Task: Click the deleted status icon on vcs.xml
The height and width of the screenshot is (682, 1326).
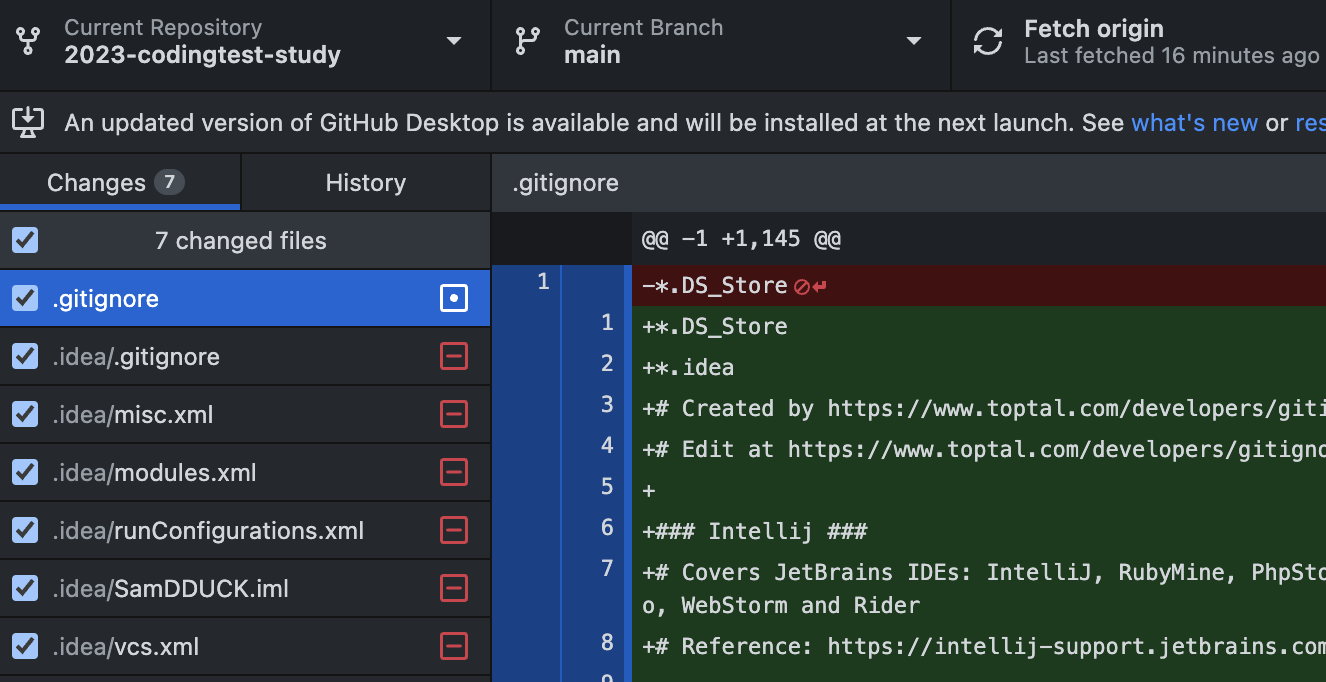Action: coord(454,646)
